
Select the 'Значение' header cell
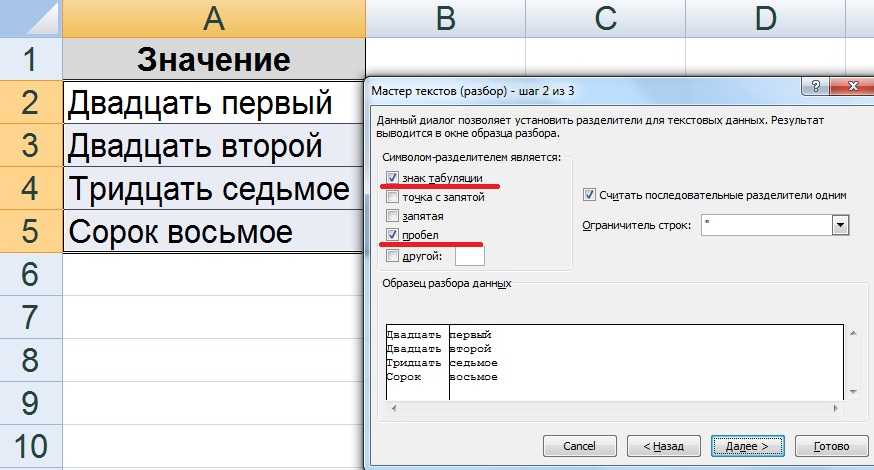[x=214, y=59]
